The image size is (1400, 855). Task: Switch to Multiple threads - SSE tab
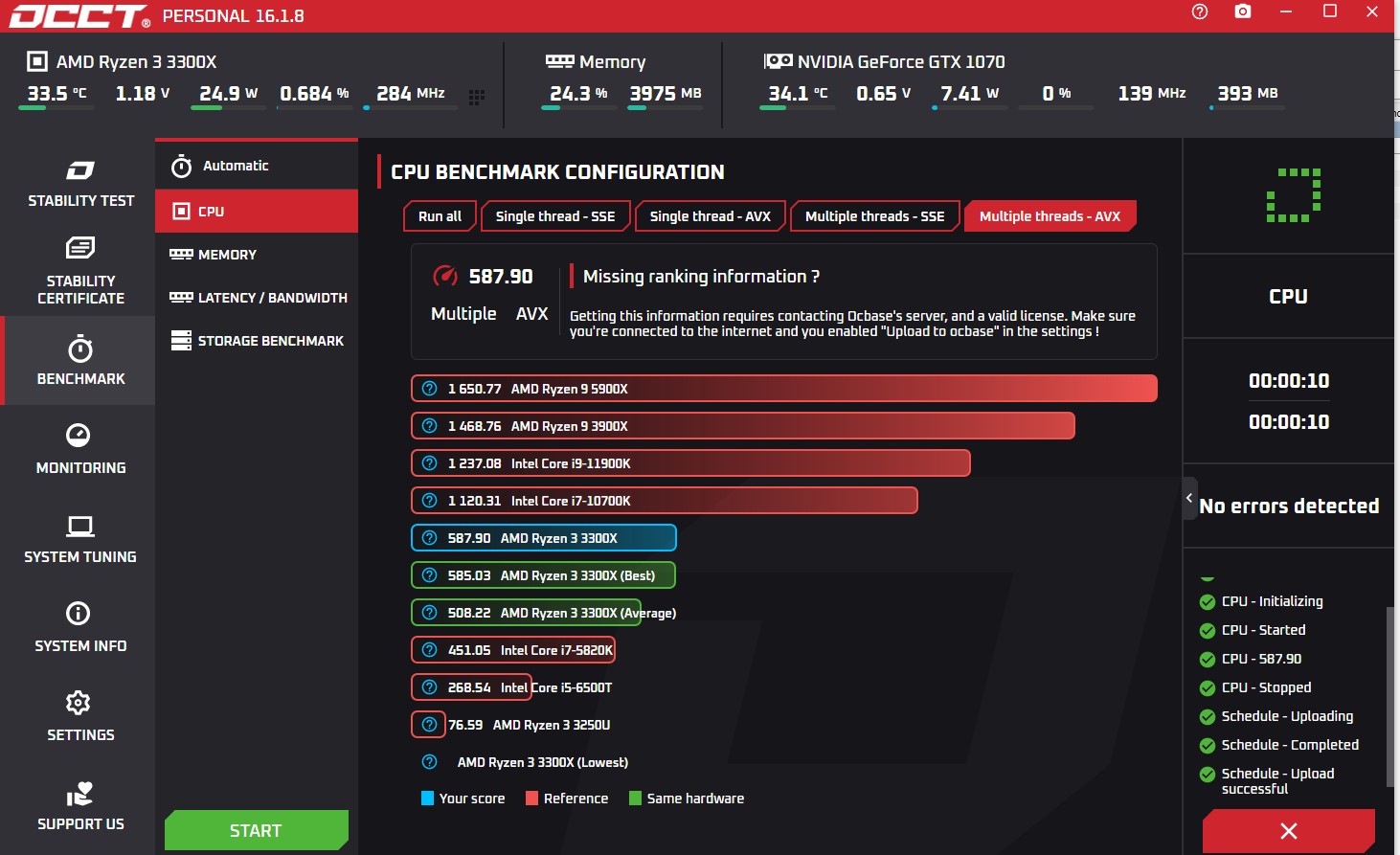pyautogui.click(x=875, y=216)
